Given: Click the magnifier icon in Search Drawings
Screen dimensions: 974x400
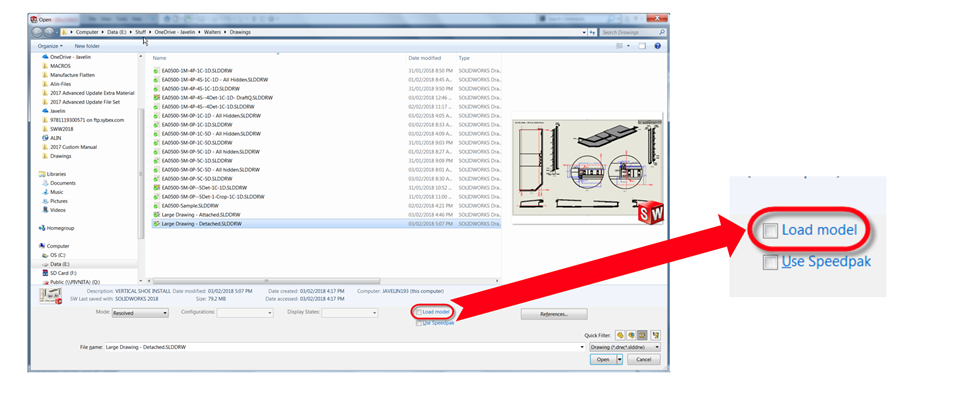Looking at the screenshot, I should pos(662,32).
